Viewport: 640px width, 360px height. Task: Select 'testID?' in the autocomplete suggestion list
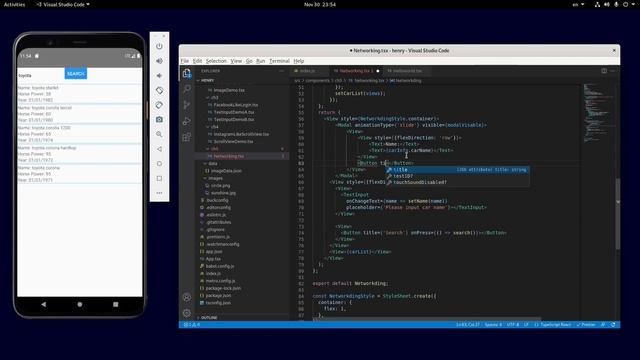click(x=457, y=176)
